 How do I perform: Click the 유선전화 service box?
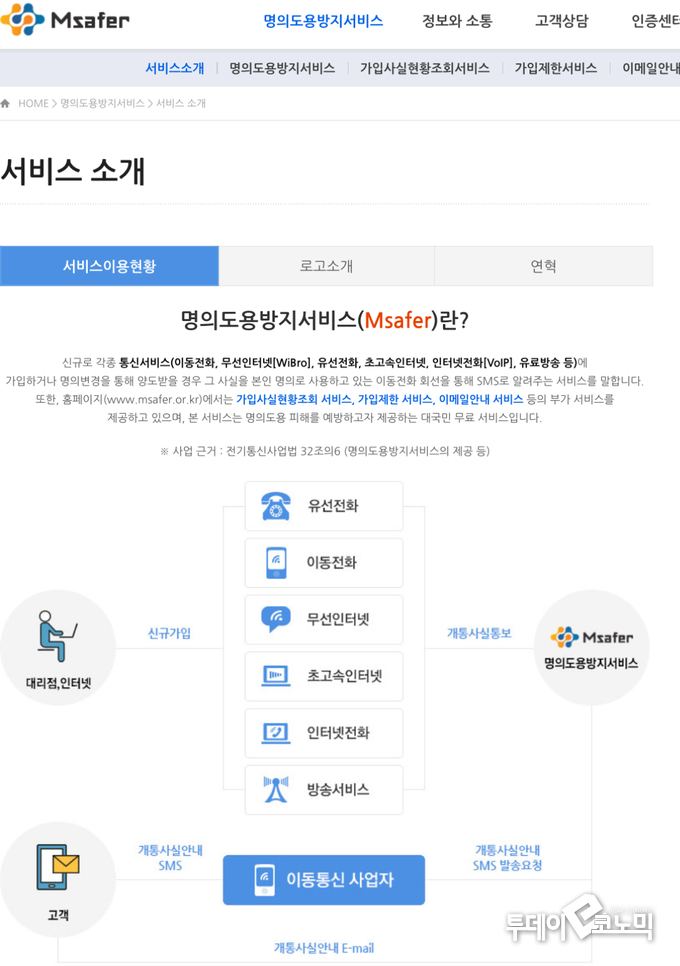pos(324,506)
